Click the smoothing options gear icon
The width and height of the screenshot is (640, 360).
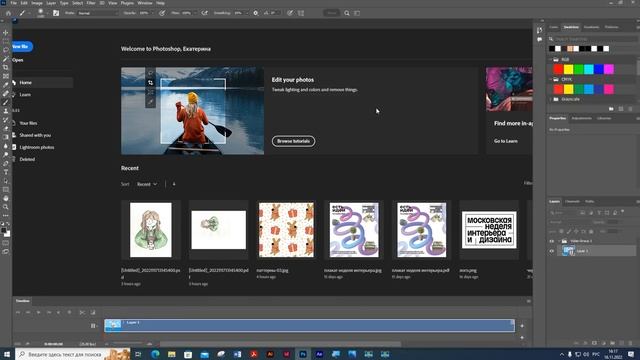tap(256, 13)
